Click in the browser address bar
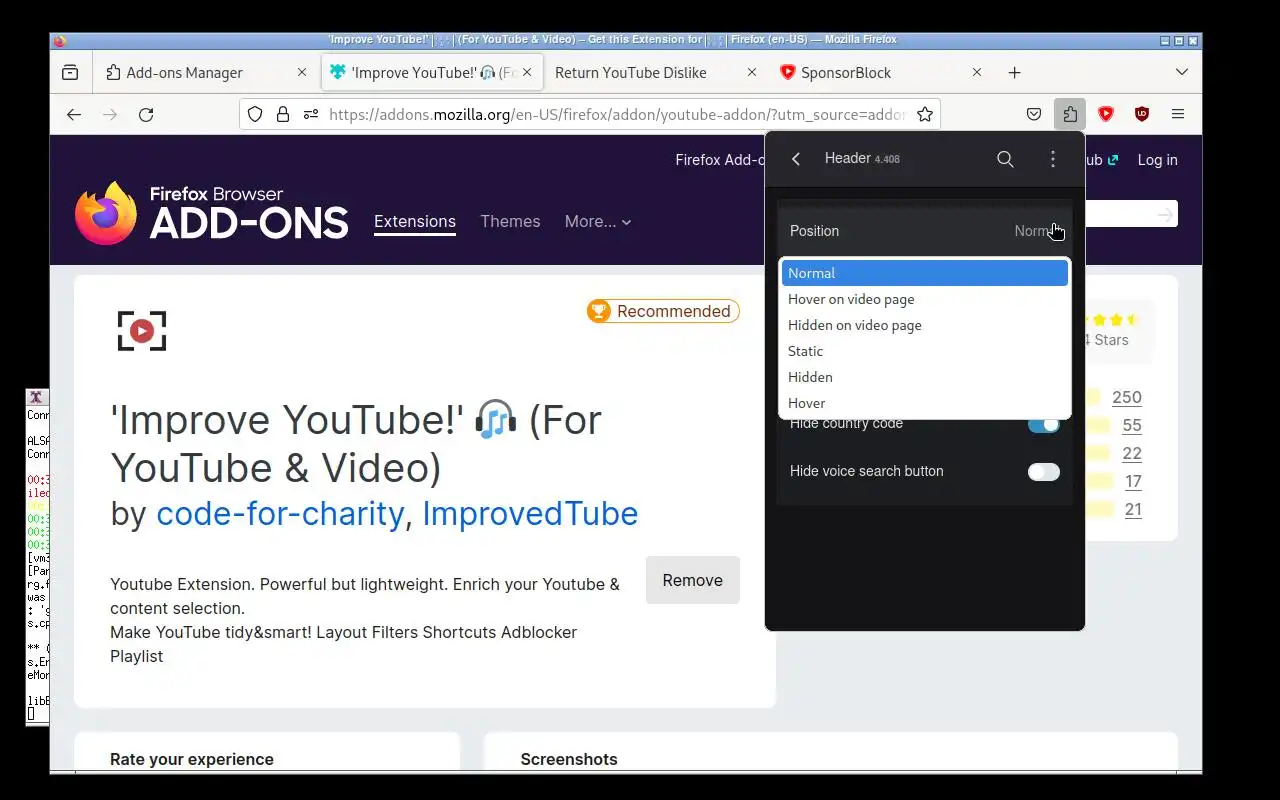1280x800 pixels. [617, 114]
